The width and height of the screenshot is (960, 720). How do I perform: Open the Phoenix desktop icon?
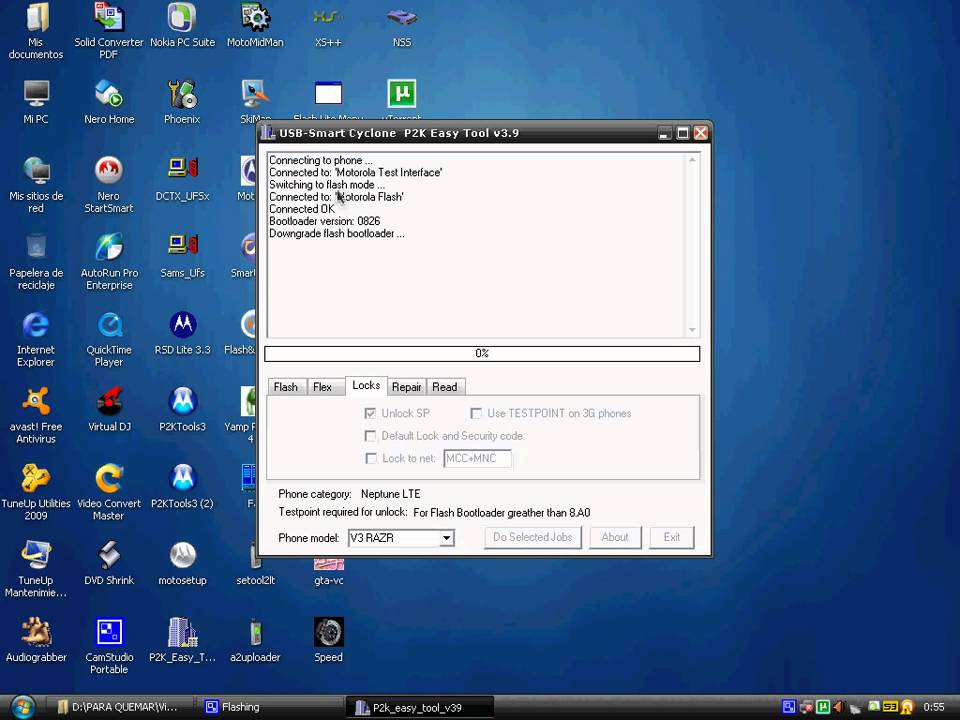coord(182,102)
